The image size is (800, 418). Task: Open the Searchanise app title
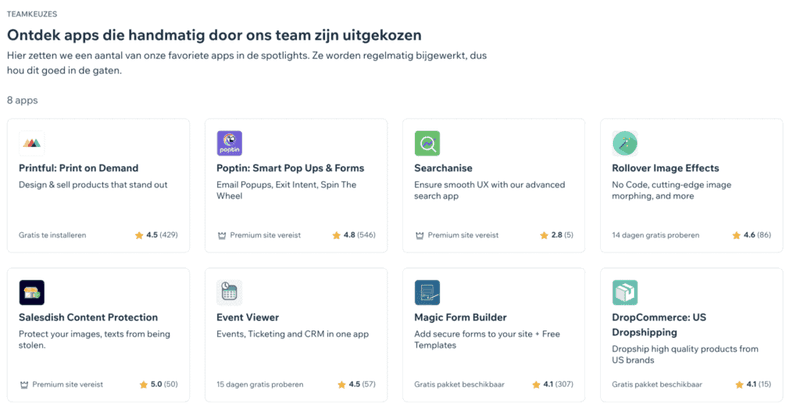[443, 168]
